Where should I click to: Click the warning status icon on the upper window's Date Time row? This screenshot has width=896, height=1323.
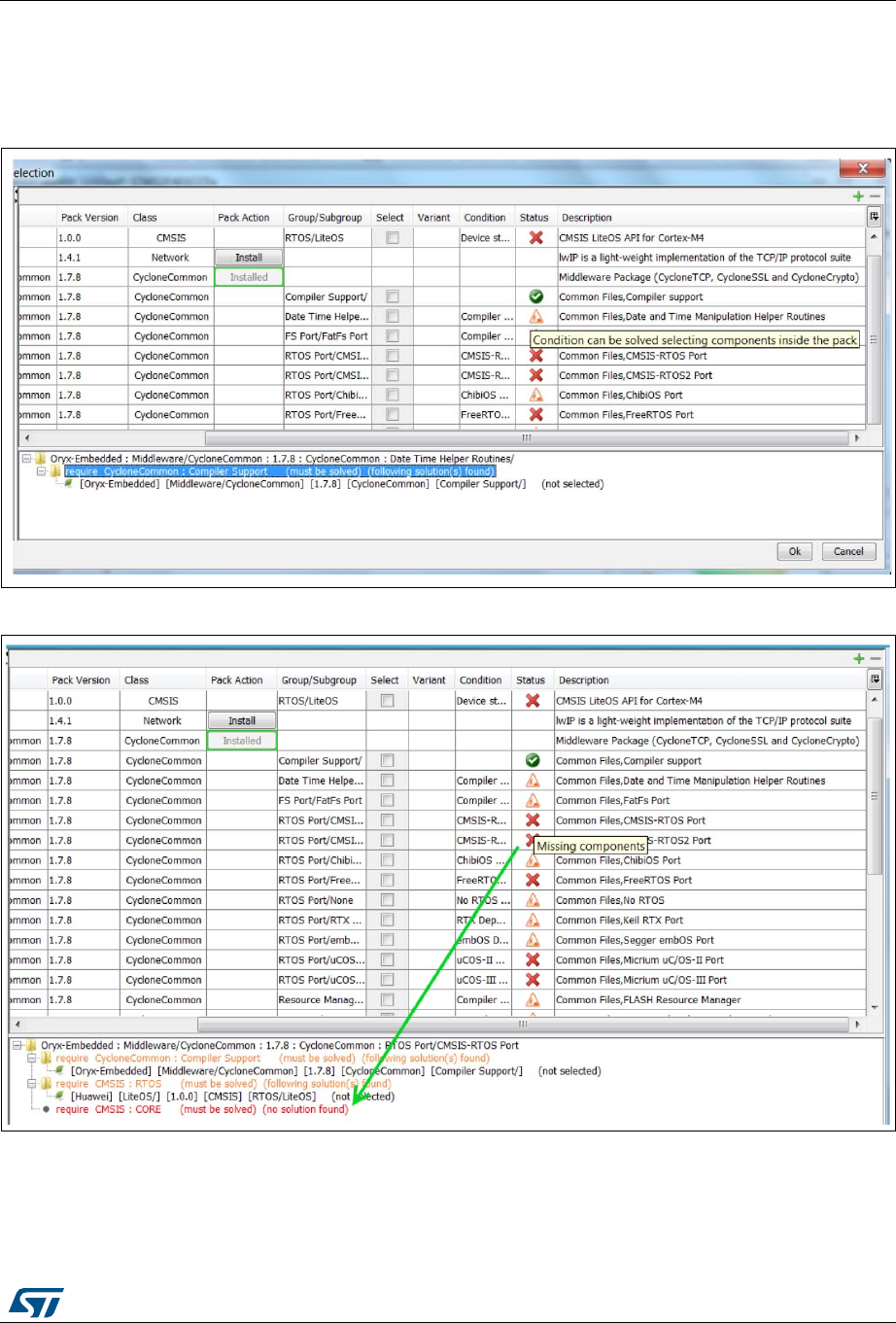(535, 317)
